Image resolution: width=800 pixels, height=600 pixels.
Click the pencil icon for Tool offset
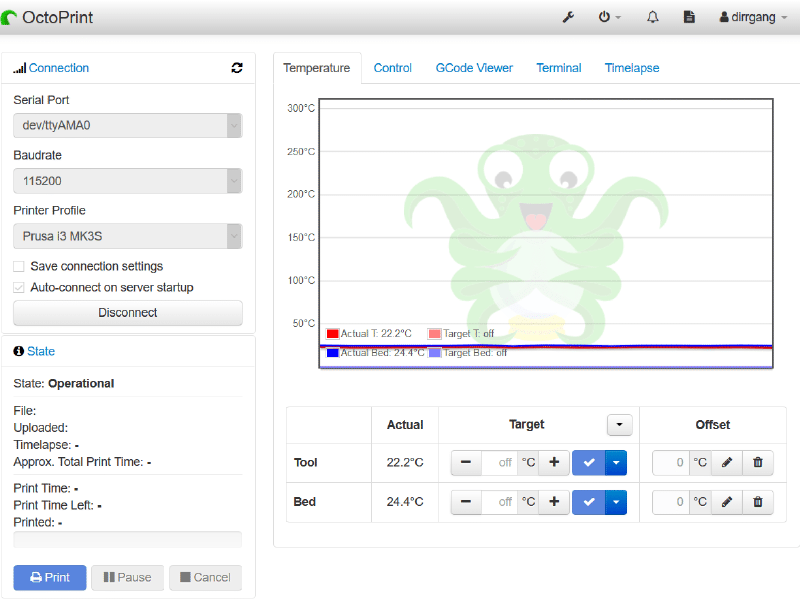coord(727,463)
